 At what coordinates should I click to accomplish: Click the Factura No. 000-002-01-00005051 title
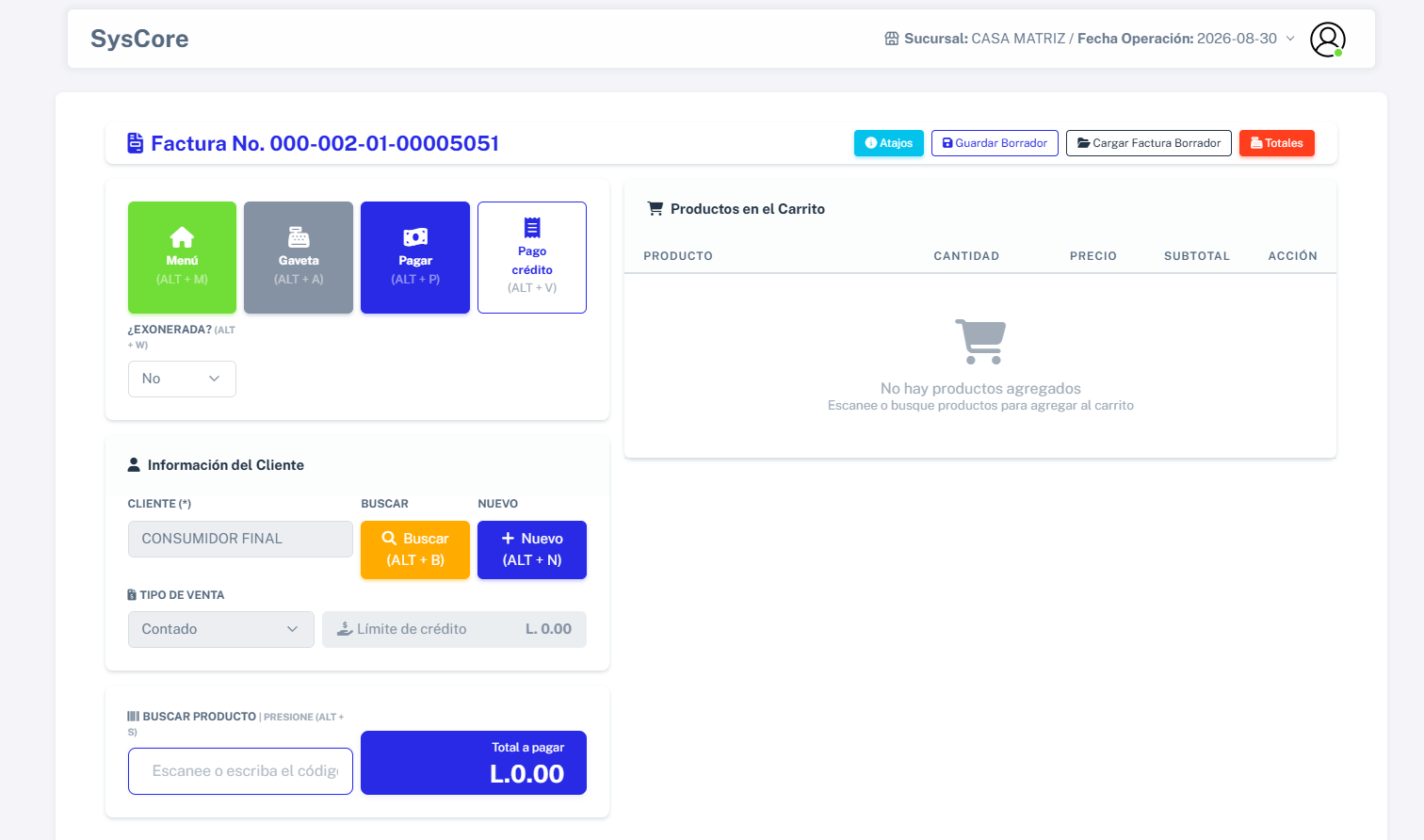(325, 143)
